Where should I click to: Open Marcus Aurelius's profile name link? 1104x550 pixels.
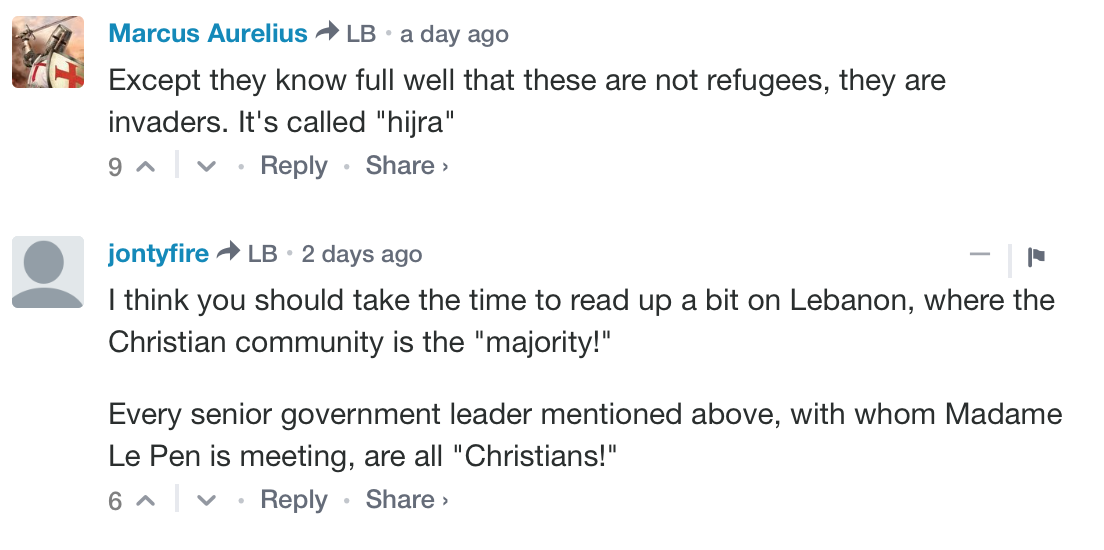click(208, 33)
